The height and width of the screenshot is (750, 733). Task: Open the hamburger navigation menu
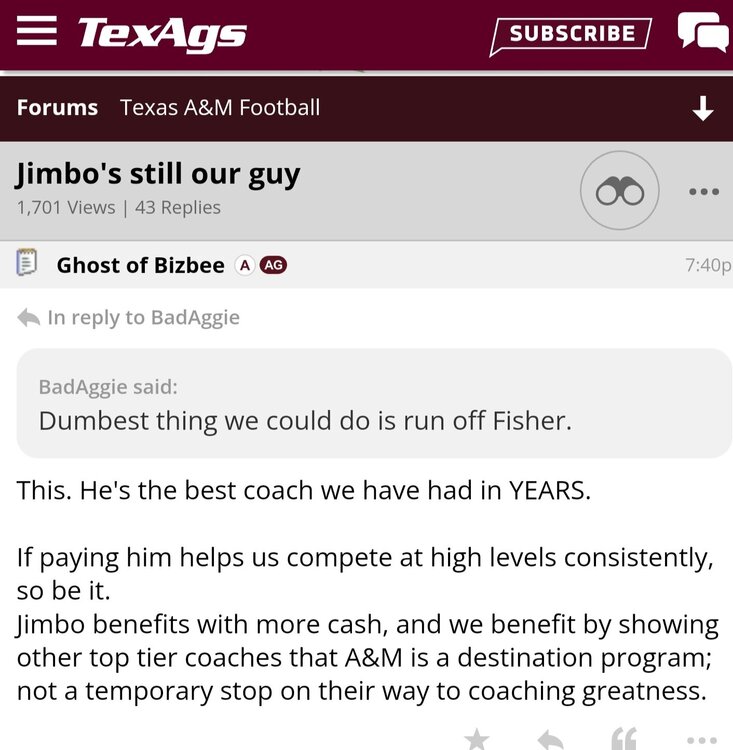(37, 32)
